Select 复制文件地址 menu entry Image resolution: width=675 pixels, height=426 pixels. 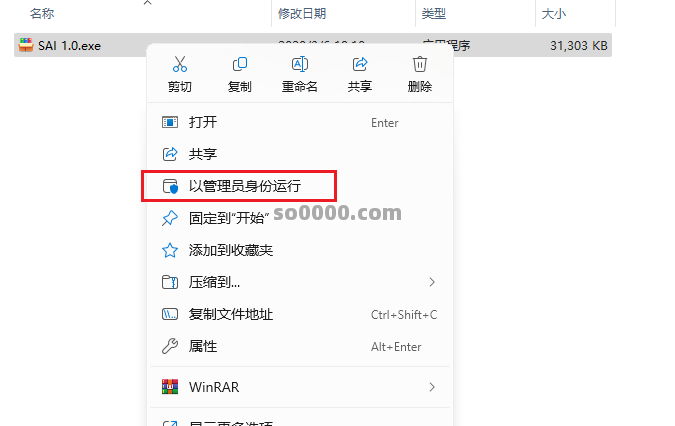(x=300, y=315)
